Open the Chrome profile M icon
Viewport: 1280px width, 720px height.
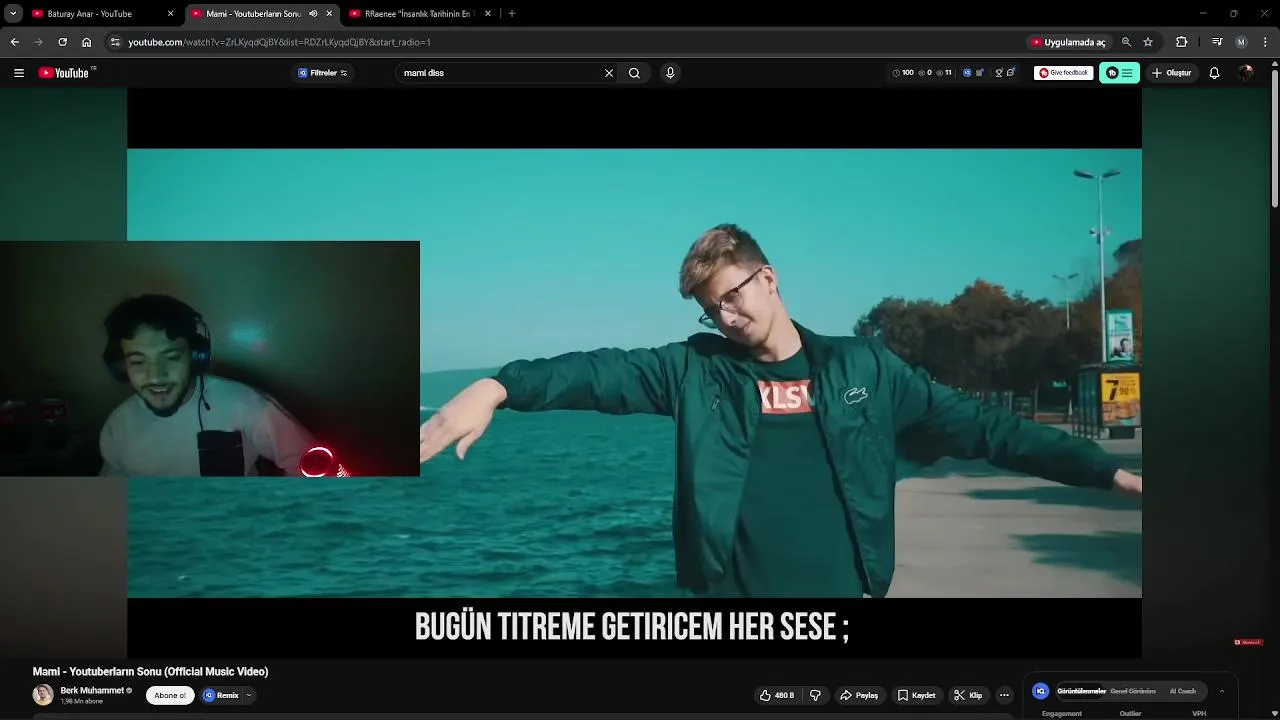(1241, 42)
